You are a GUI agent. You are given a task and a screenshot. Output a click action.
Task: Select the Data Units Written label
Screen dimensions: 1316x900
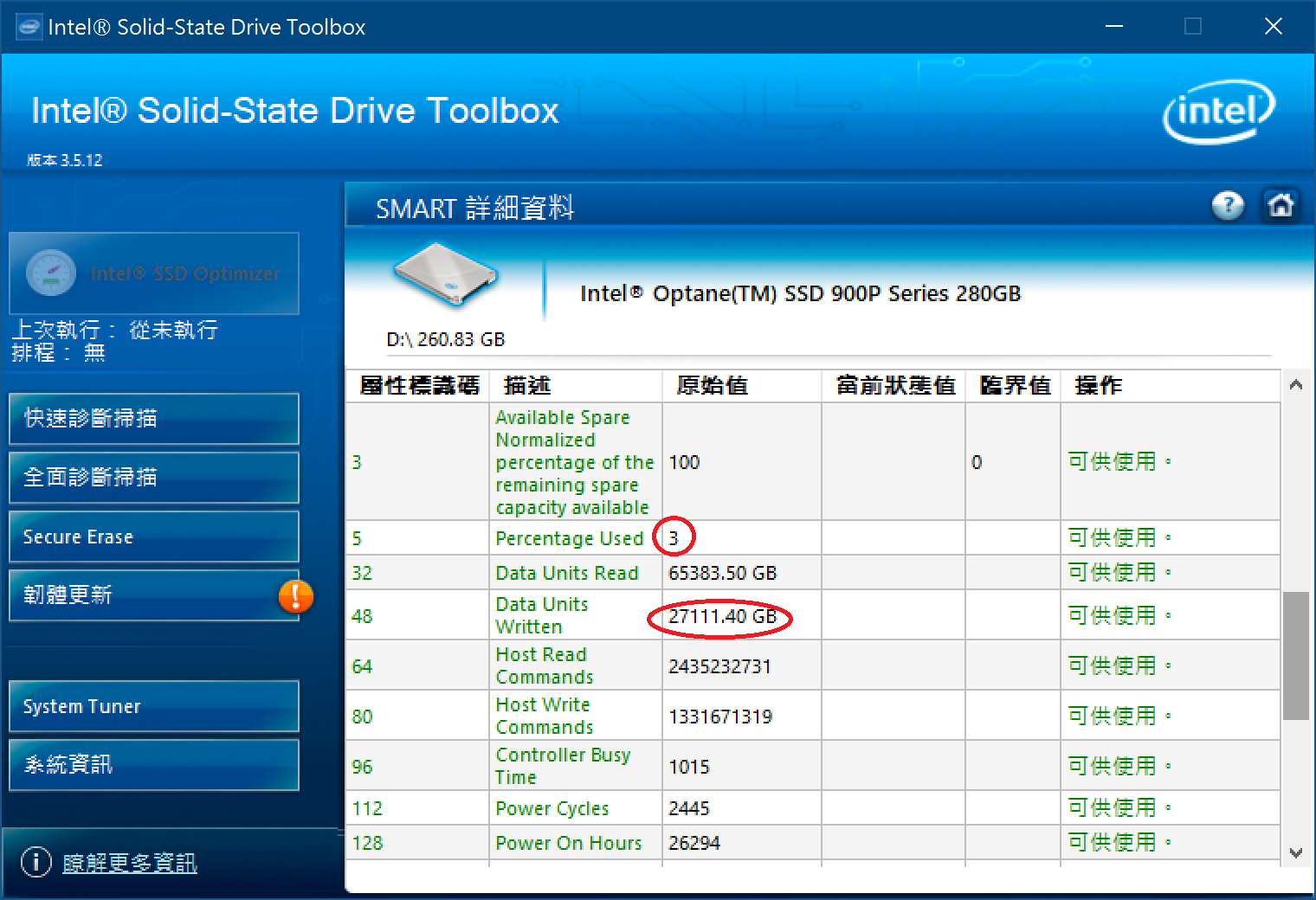[x=542, y=615]
